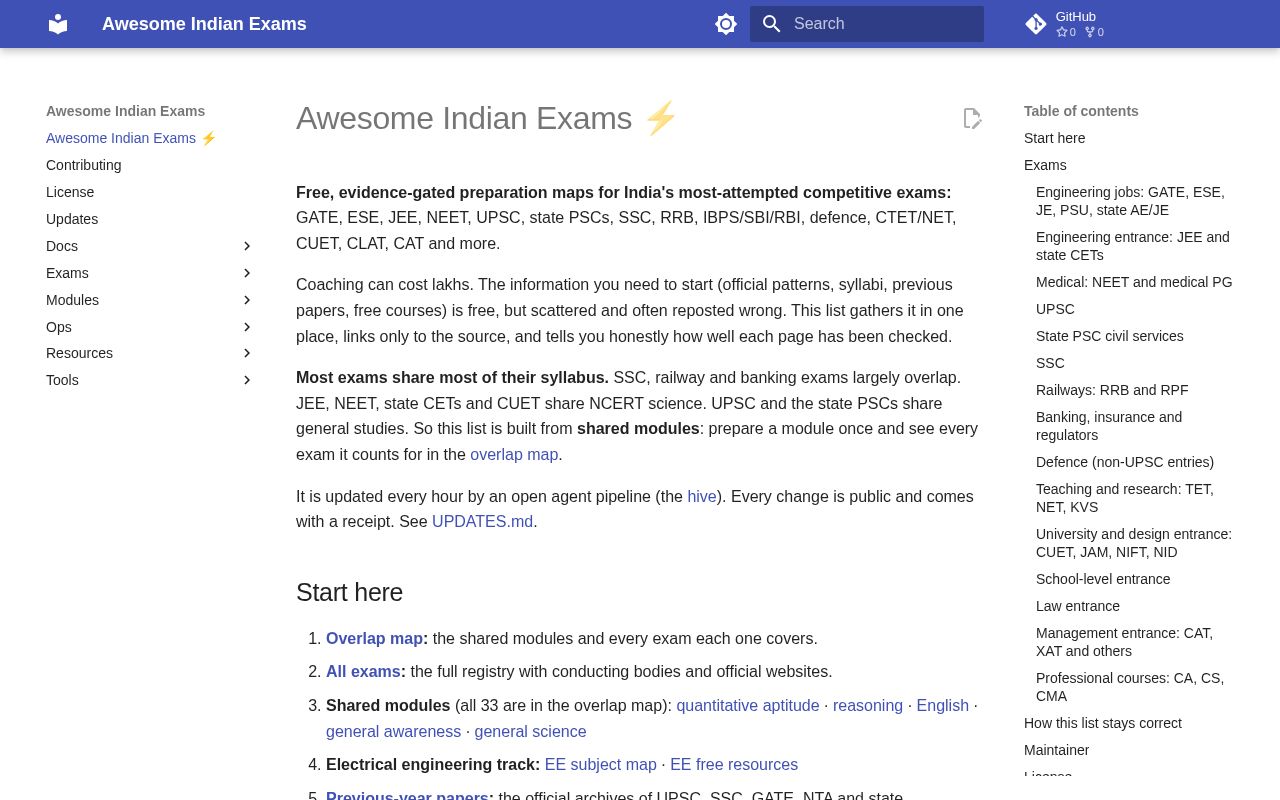Image resolution: width=1280 pixels, height=800 pixels.
Task: Follow the 'overlap map' paragraph link
Action: pyautogui.click(x=514, y=454)
